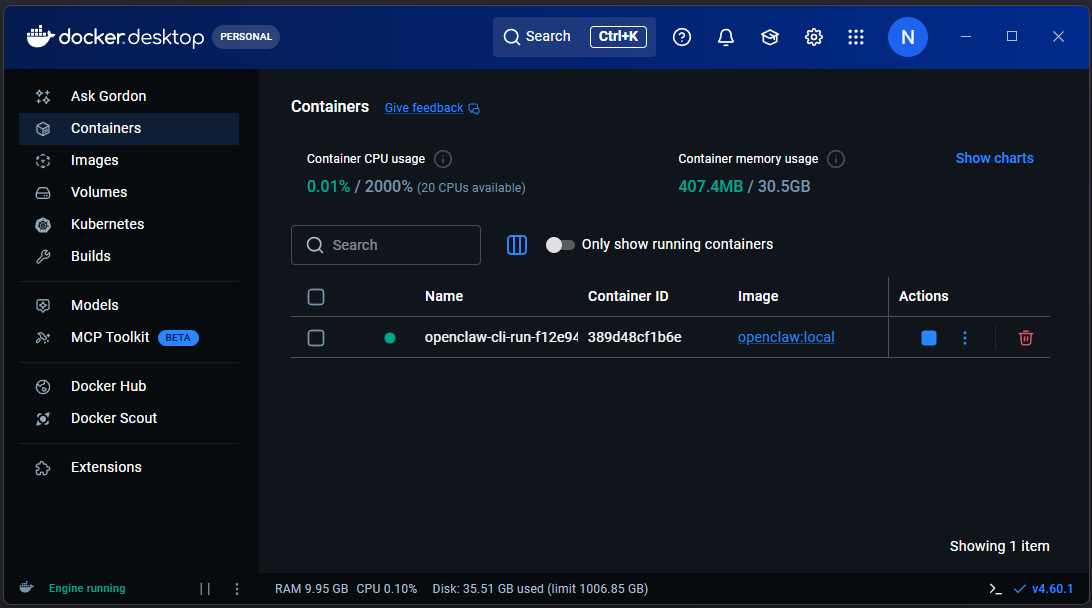Open the terminal icon in status bar

(995, 589)
